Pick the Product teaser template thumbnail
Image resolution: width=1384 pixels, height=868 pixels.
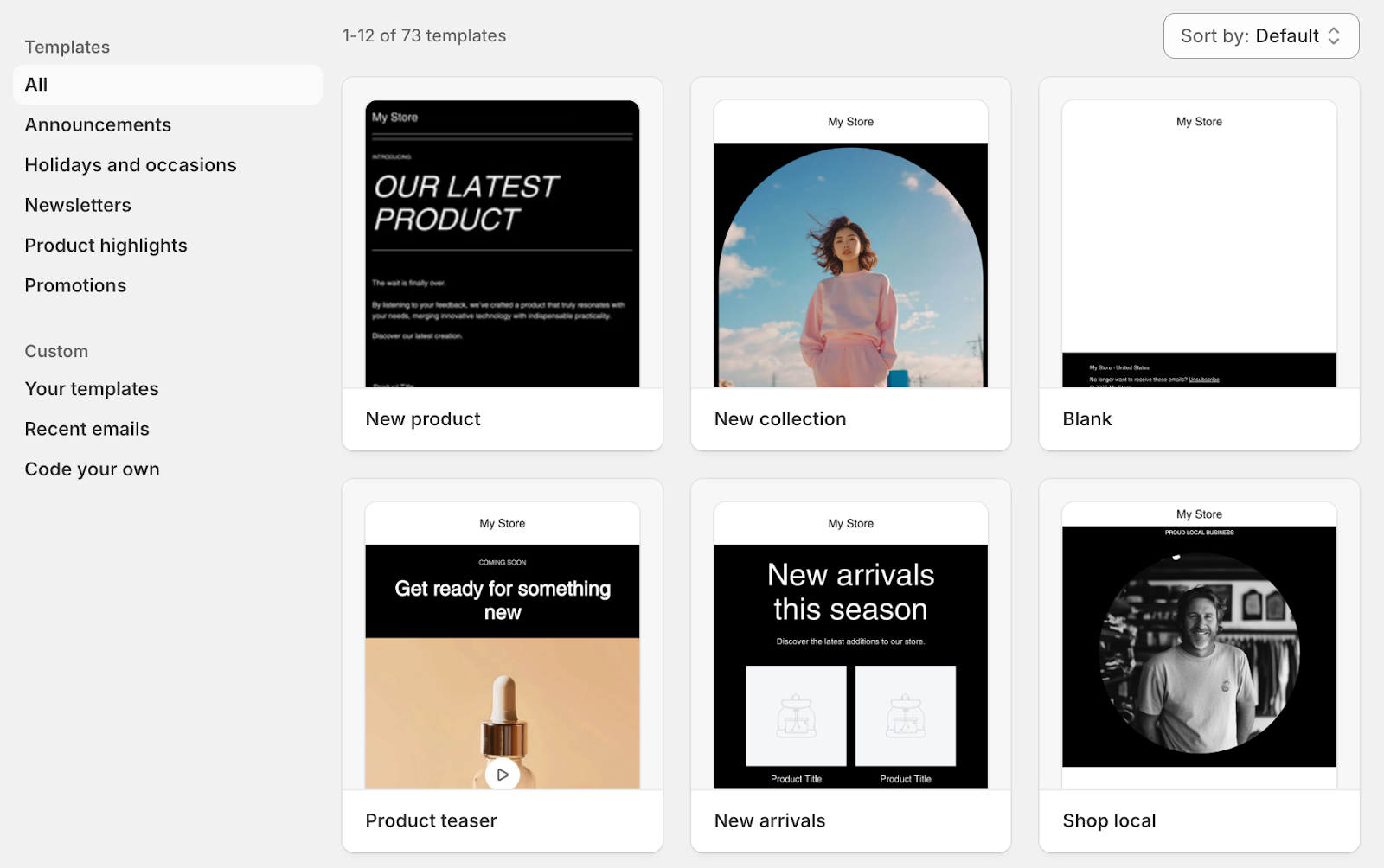tap(503, 646)
